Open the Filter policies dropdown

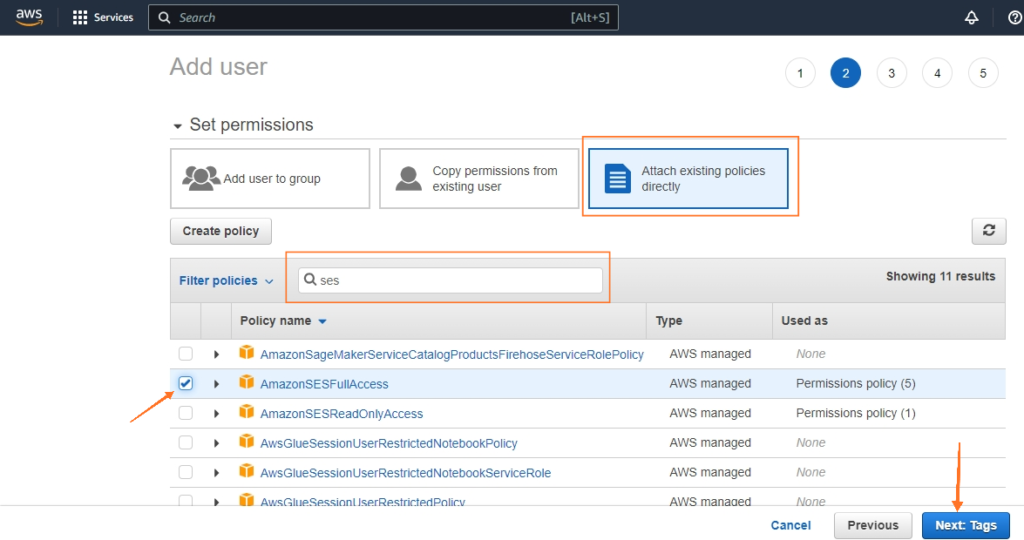click(x=226, y=280)
